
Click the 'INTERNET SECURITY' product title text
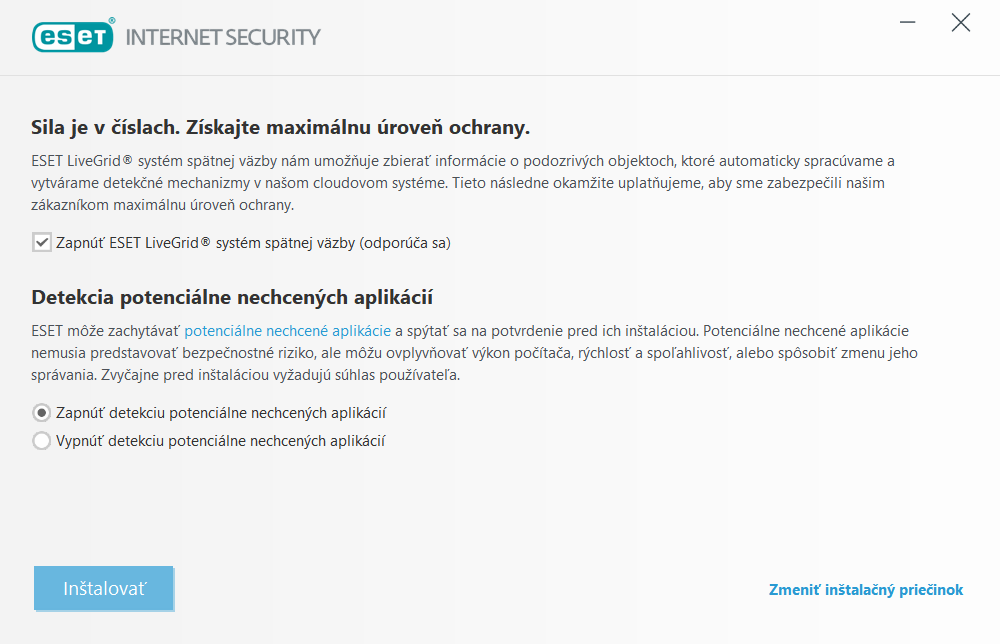coord(223,38)
